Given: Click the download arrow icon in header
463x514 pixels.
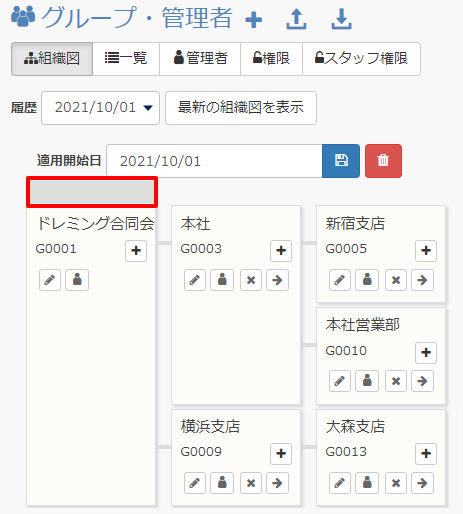Looking at the screenshot, I should click(x=341, y=19).
